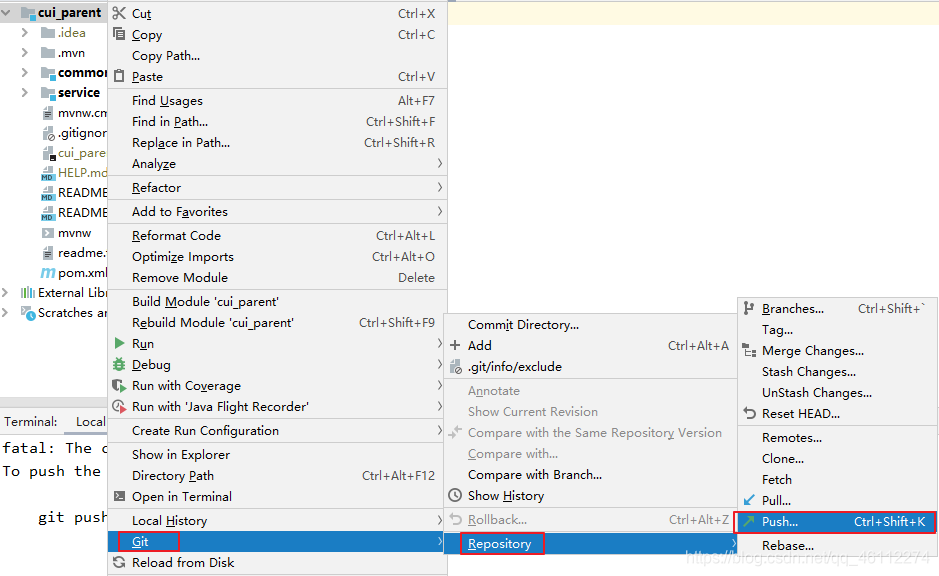Expand Scratches and Consoles node

(5, 313)
